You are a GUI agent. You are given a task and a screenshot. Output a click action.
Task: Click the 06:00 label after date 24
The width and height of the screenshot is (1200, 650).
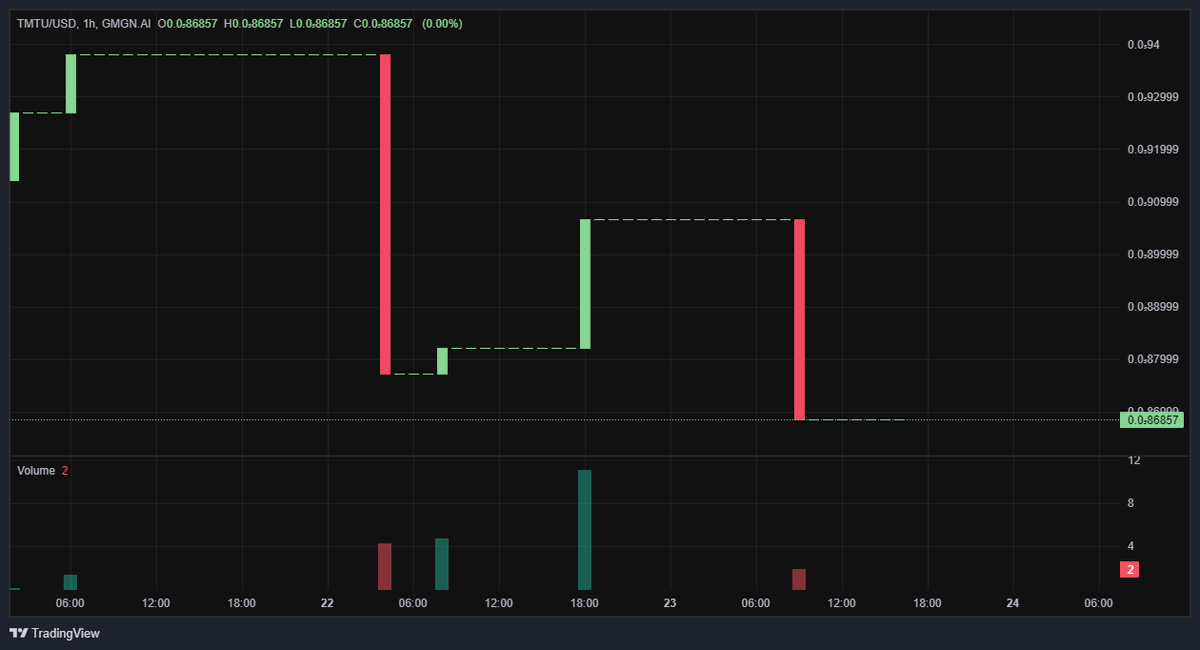pyautogui.click(x=1099, y=603)
